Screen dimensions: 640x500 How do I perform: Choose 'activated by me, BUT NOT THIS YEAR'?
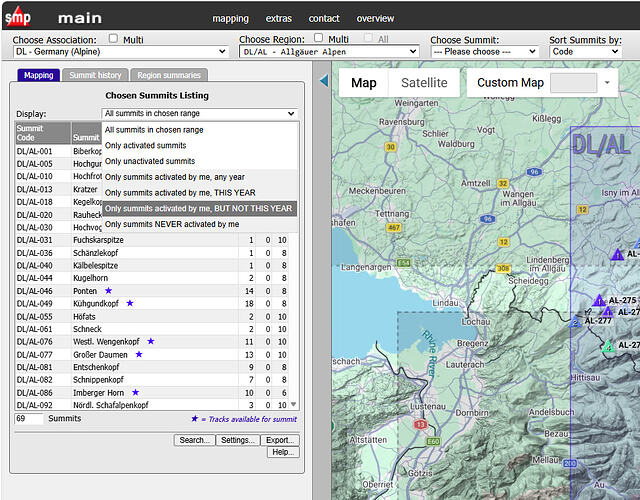200,209
